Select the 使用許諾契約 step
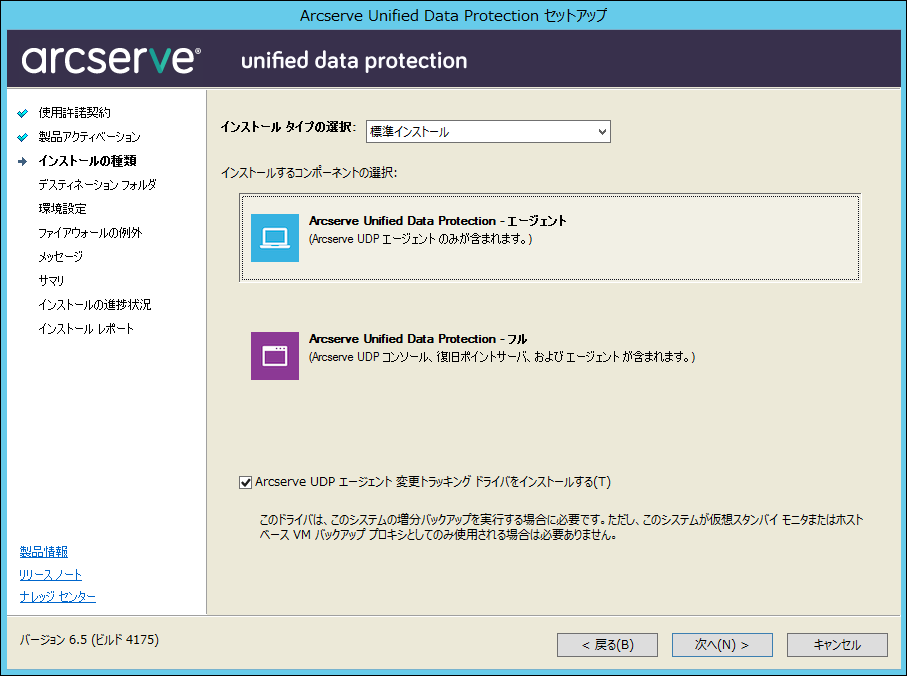The height and width of the screenshot is (676, 907). click(74, 113)
